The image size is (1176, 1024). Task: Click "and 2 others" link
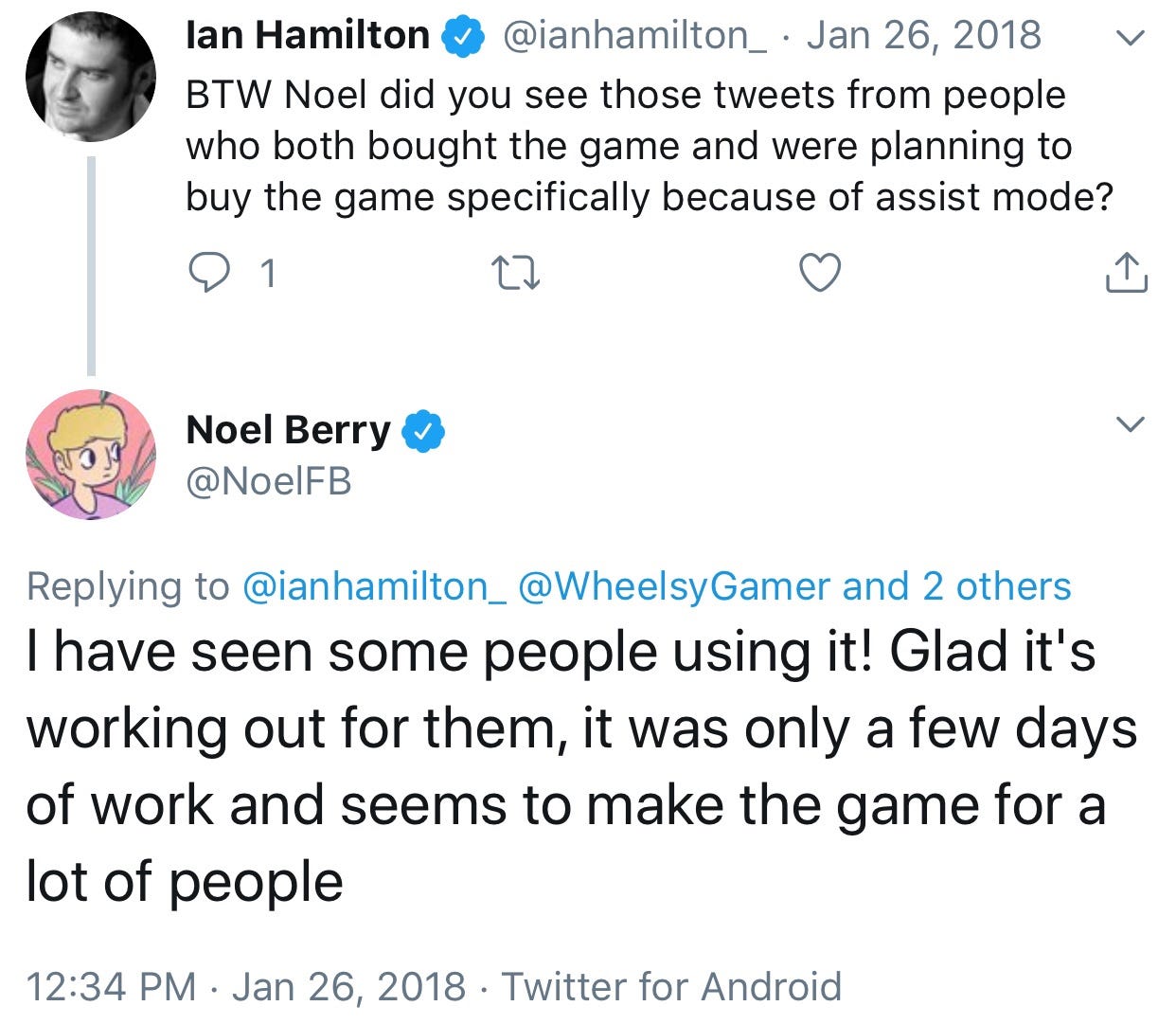[956, 587]
